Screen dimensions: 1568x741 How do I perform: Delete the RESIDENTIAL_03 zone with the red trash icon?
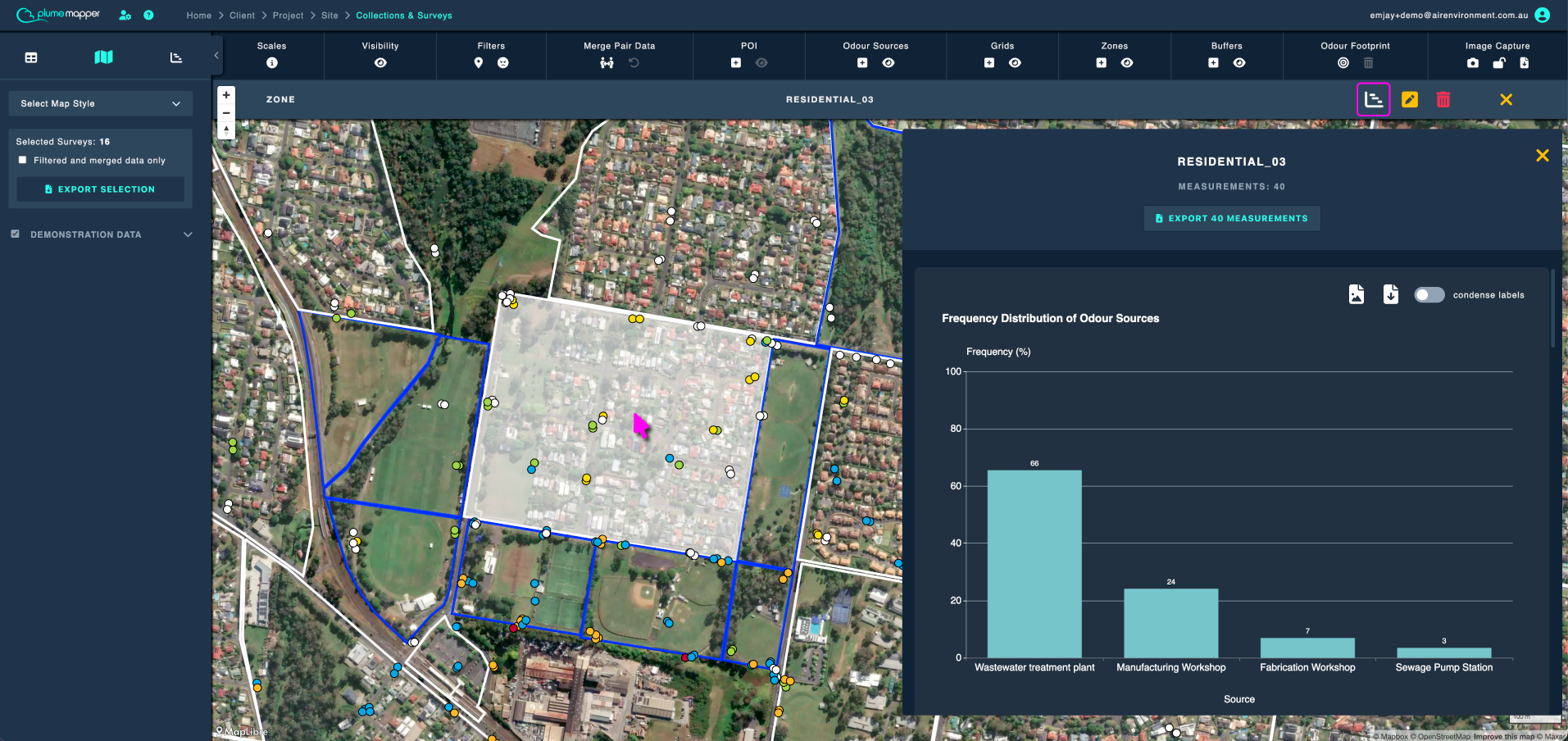coord(1443,99)
